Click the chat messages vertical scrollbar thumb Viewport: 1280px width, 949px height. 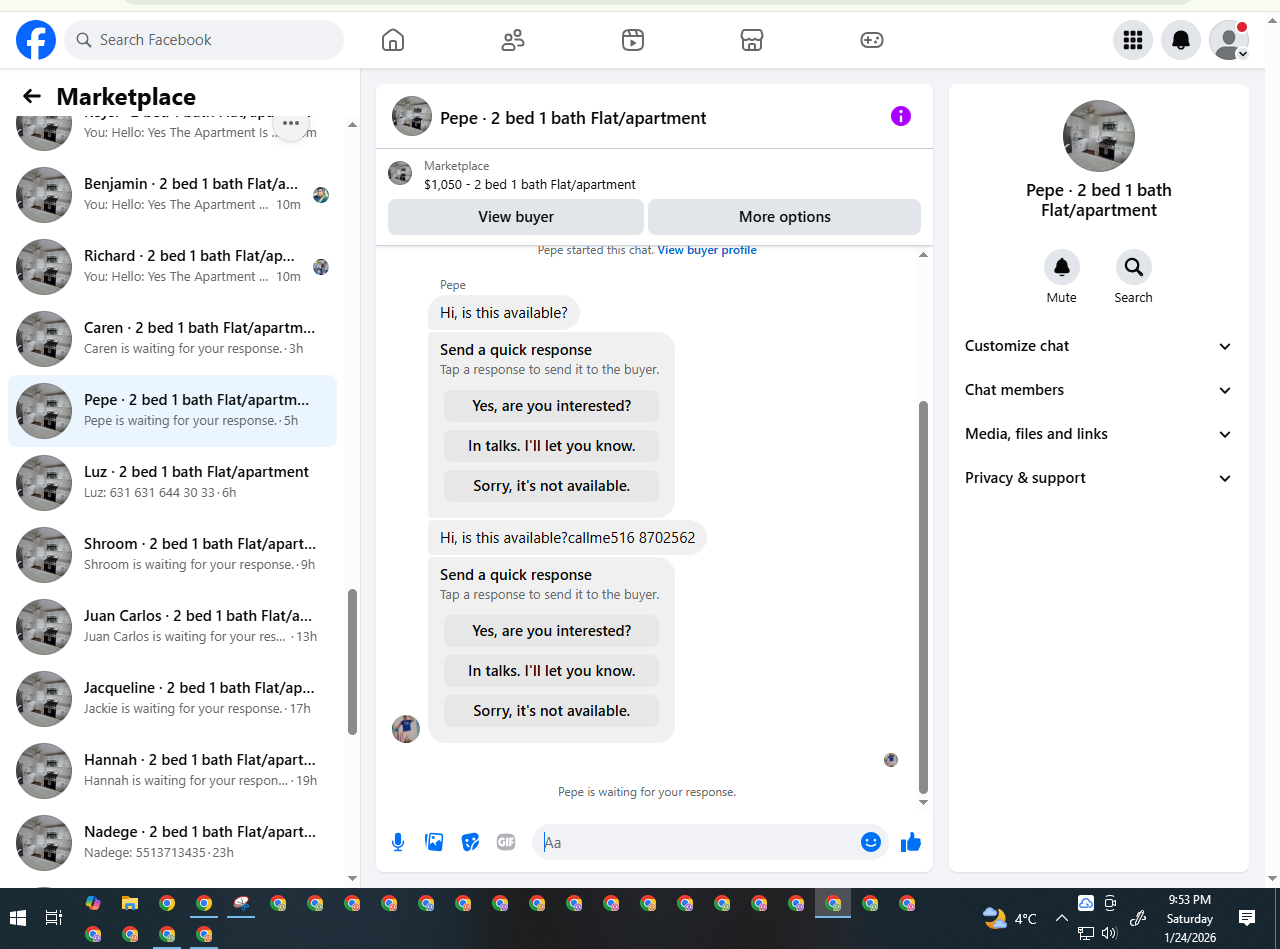pos(923,597)
